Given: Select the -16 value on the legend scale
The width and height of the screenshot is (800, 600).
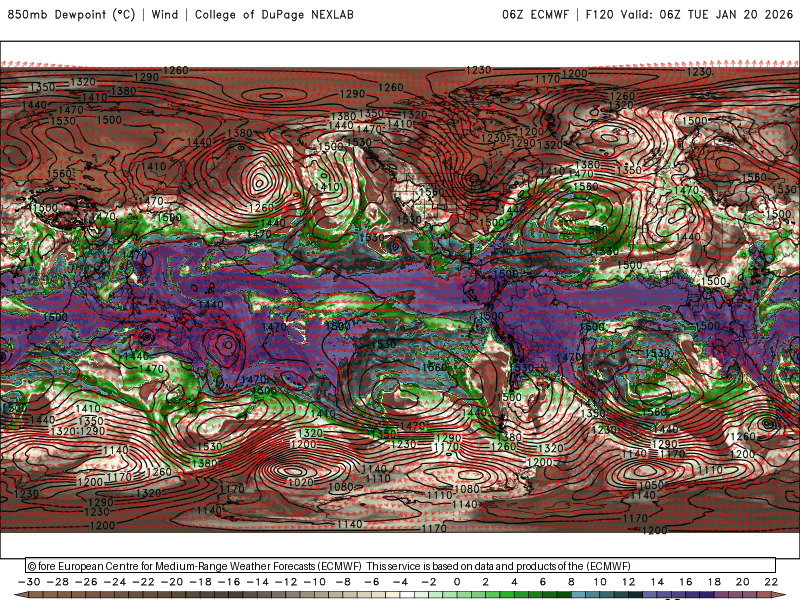Looking at the screenshot, I should pos(230,582).
